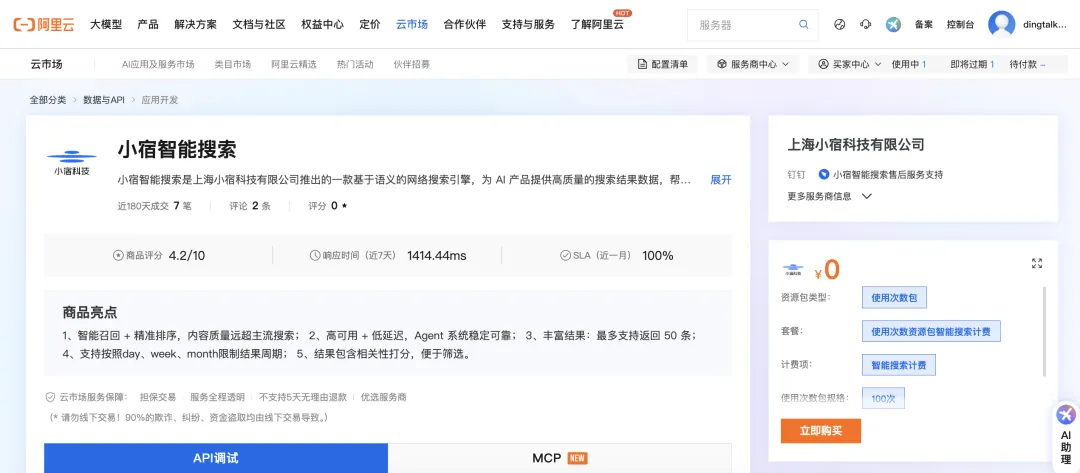This screenshot has height=473, width=1080.
Task: Open the headset customer service icon
Action: (866, 25)
